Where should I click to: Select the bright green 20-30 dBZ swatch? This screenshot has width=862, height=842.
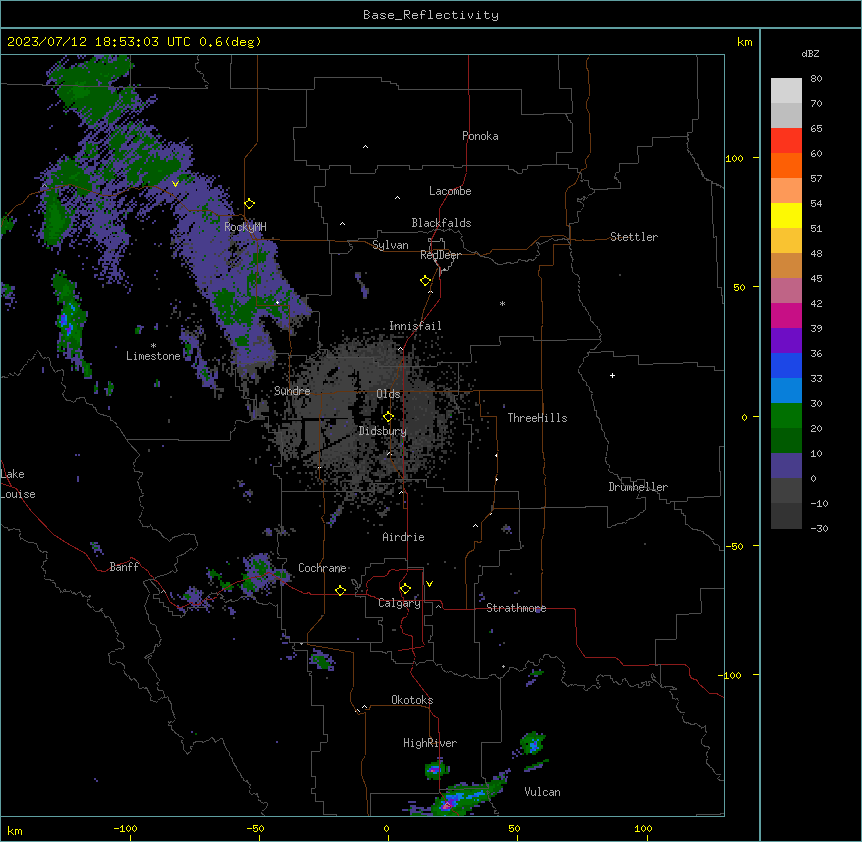click(x=786, y=416)
